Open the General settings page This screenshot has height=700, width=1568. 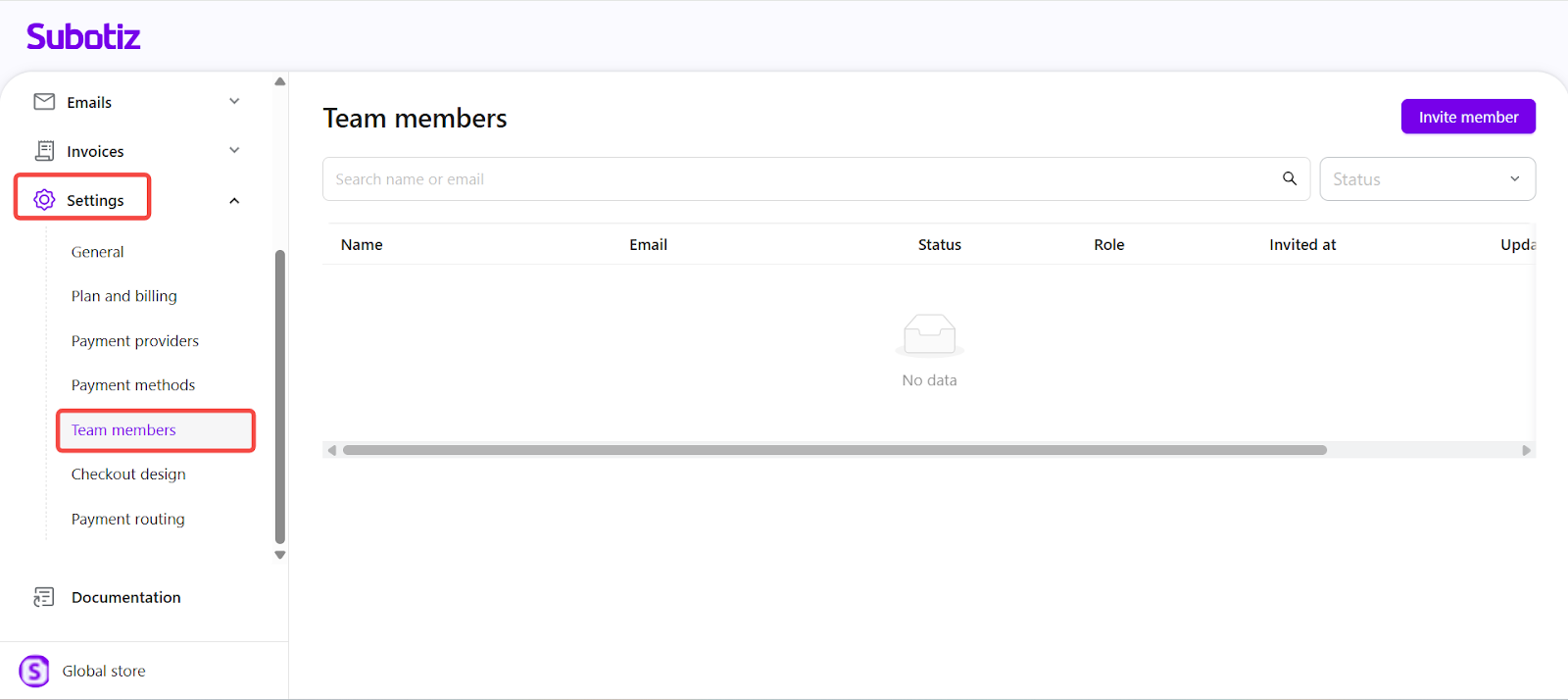pyautogui.click(x=98, y=252)
